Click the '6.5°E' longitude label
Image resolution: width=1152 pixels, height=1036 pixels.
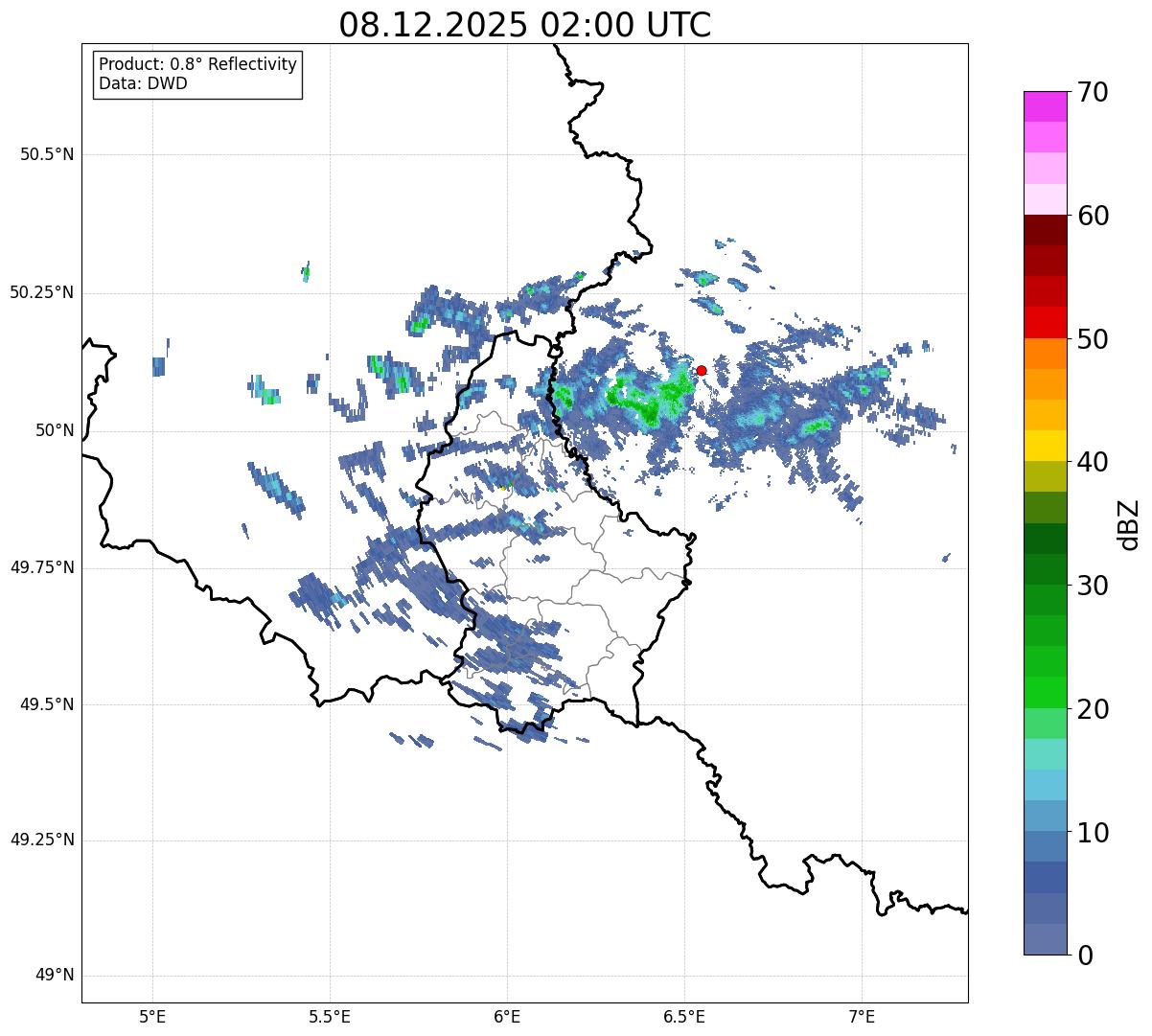coord(684,1018)
